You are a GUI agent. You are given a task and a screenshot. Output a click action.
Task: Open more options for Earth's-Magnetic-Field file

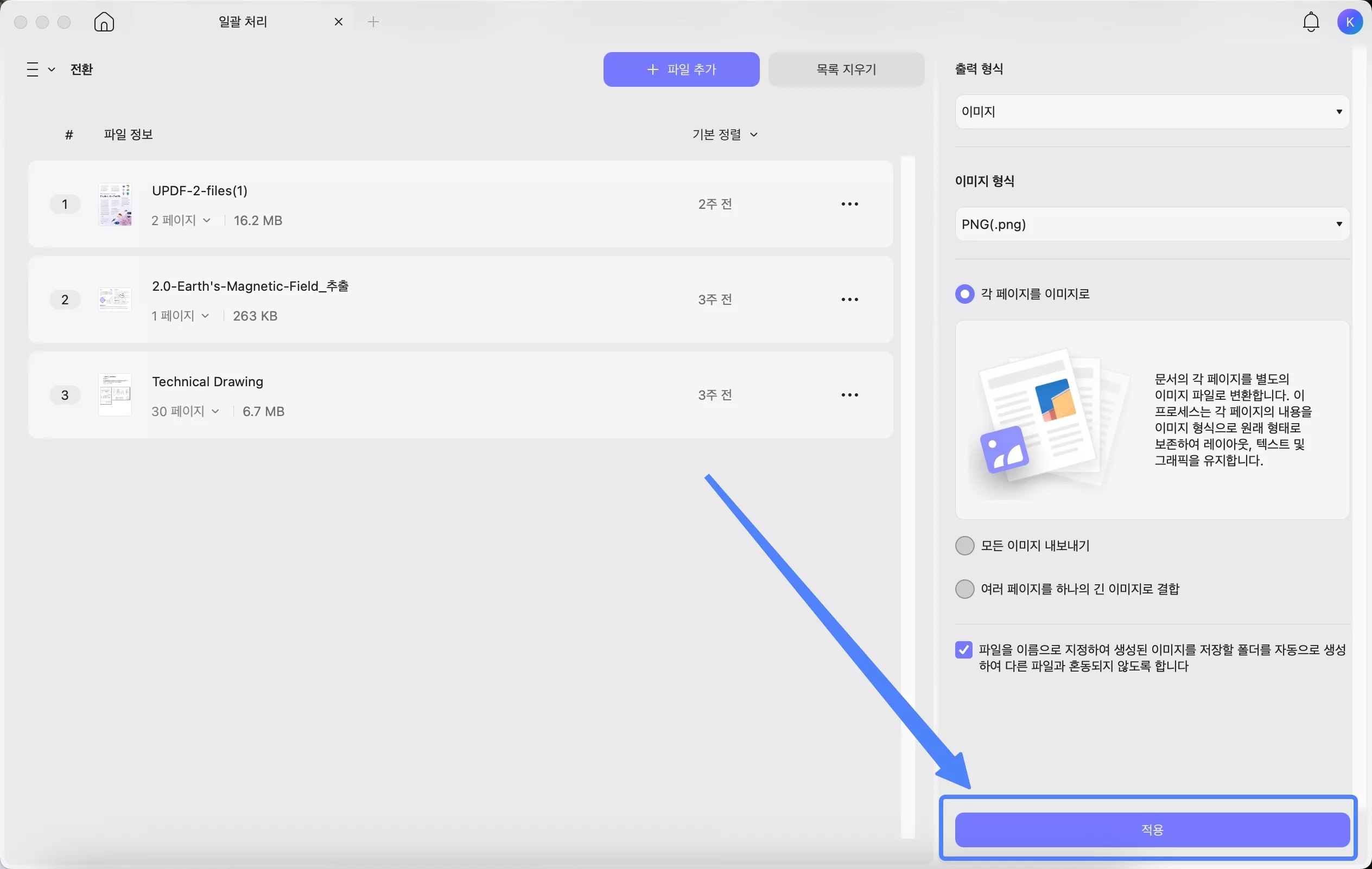849,299
